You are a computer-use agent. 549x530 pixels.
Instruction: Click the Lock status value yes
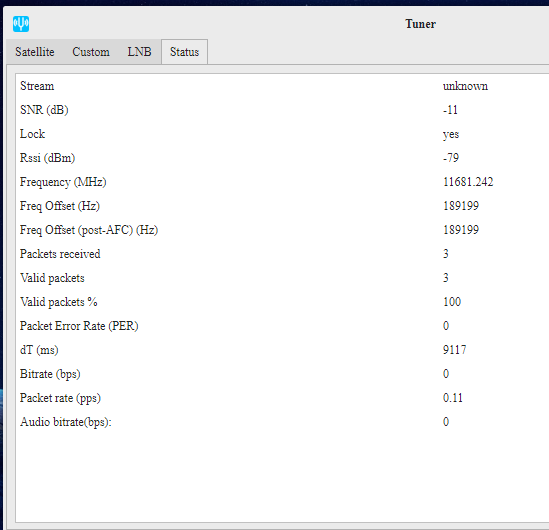tap(451, 134)
